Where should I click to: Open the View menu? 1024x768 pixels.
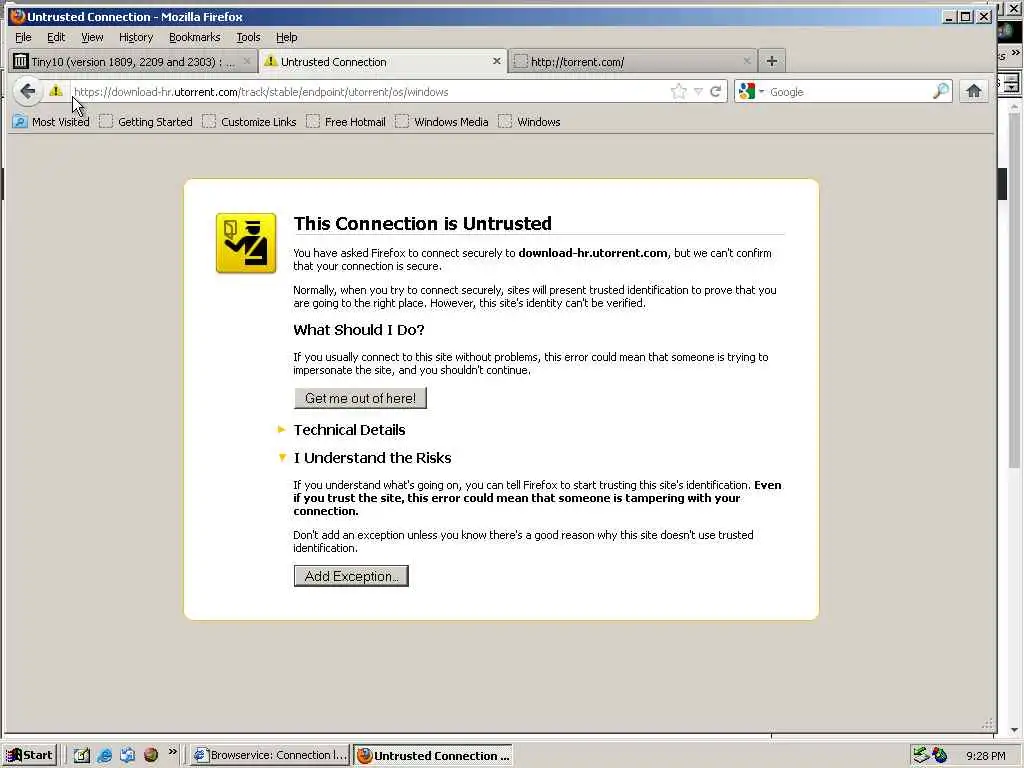pyautogui.click(x=92, y=37)
